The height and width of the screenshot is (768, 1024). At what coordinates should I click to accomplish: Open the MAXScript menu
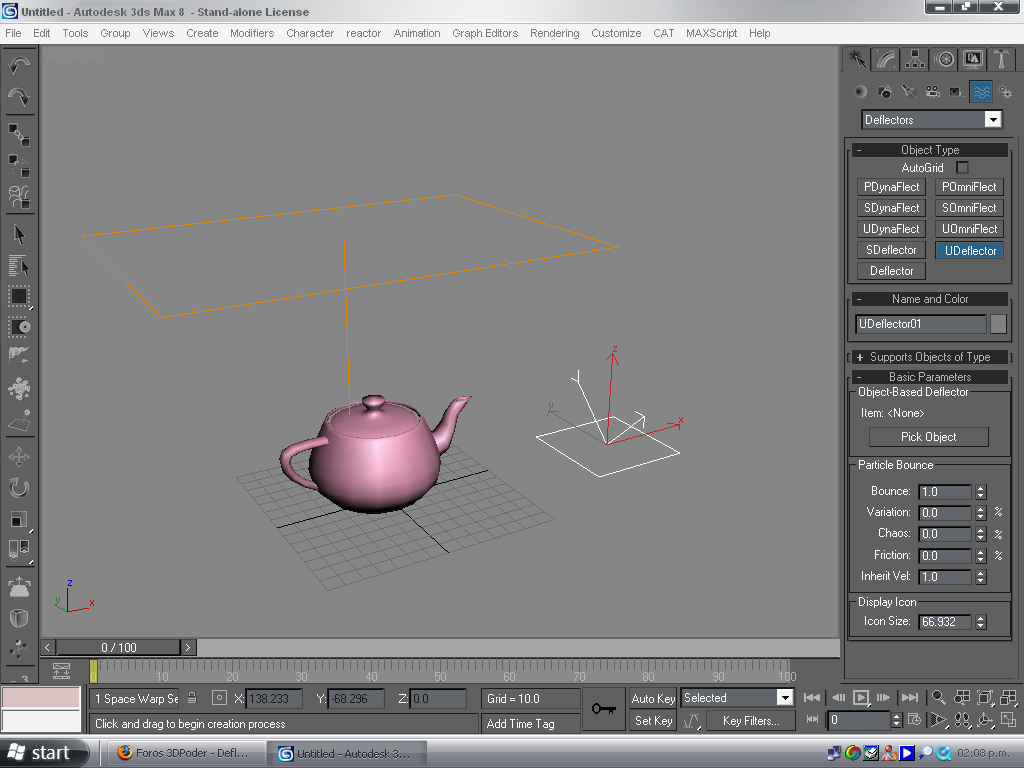coord(711,33)
